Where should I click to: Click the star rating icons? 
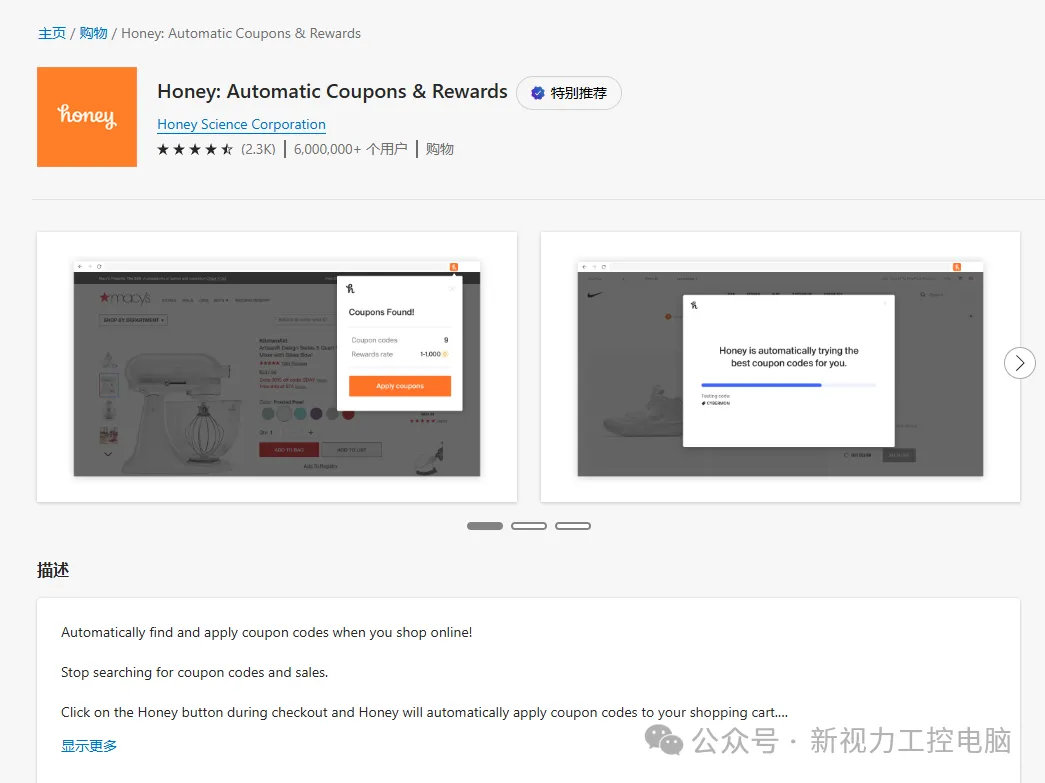[195, 149]
